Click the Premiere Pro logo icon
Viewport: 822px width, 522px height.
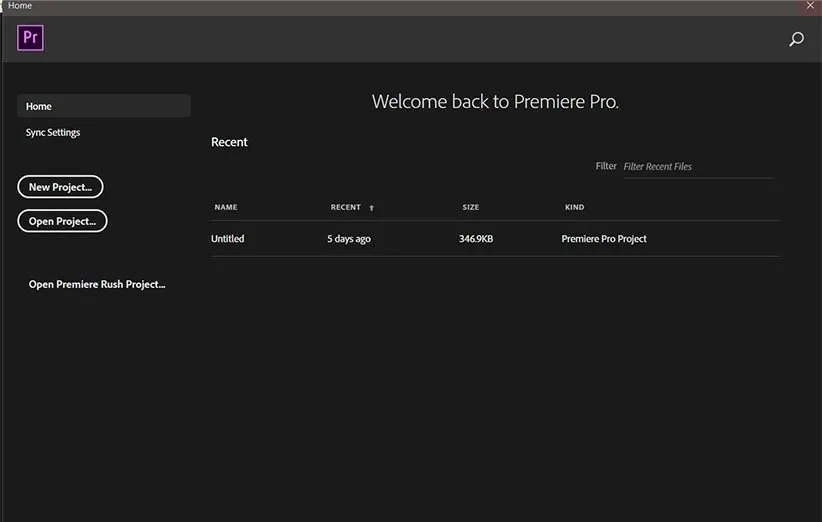(x=30, y=38)
